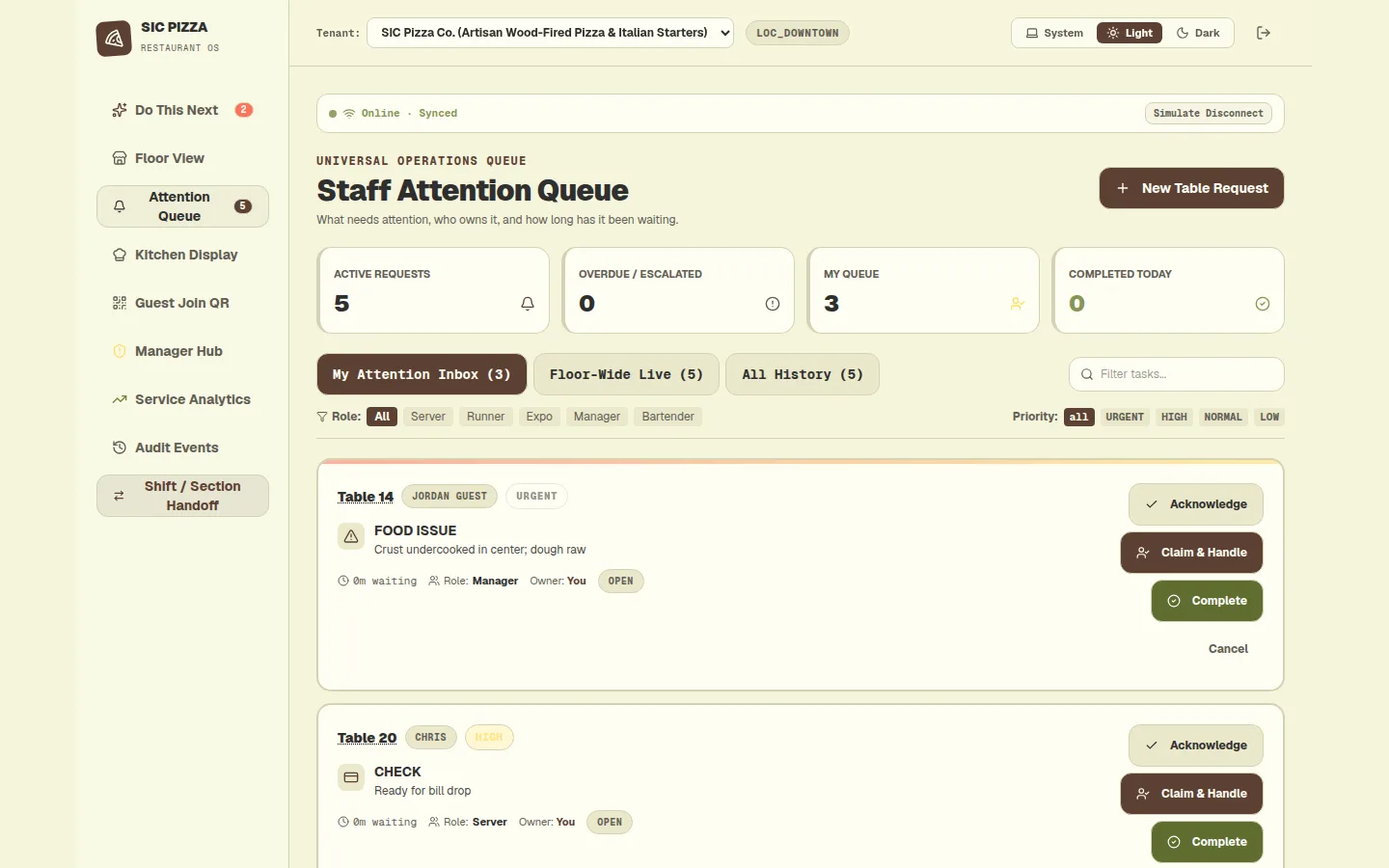Viewport: 1389px width, 868px height.
Task: Open Do This Next in sidebar
Action: coord(182,110)
